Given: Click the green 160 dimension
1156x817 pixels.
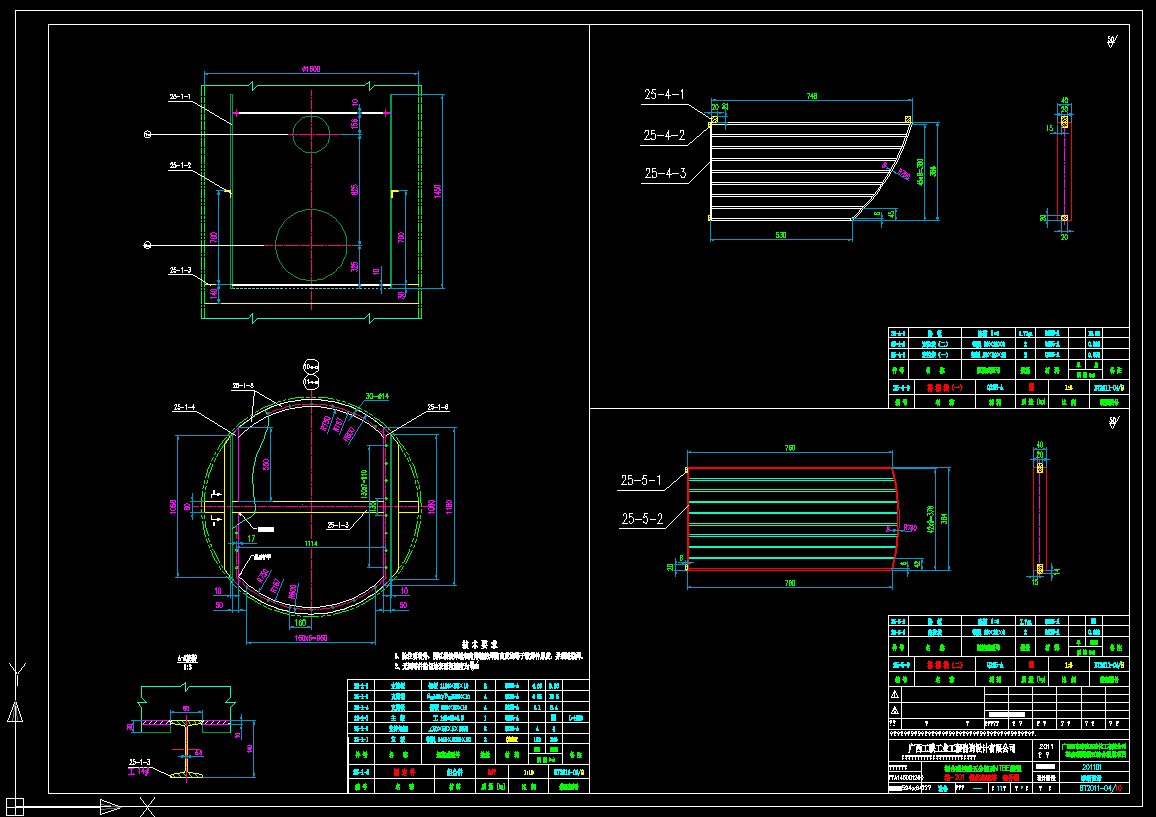Looking at the screenshot, I should [301, 623].
